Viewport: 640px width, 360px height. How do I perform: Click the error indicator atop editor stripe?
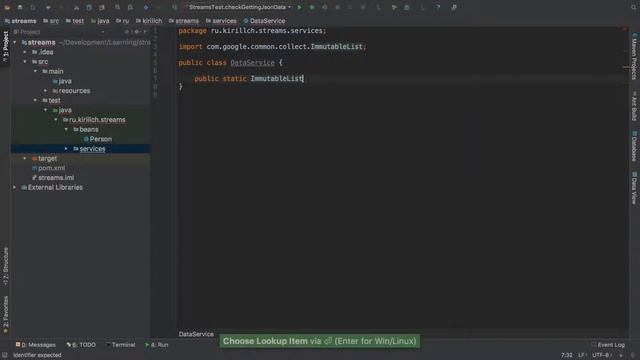pyautogui.click(x=625, y=29)
